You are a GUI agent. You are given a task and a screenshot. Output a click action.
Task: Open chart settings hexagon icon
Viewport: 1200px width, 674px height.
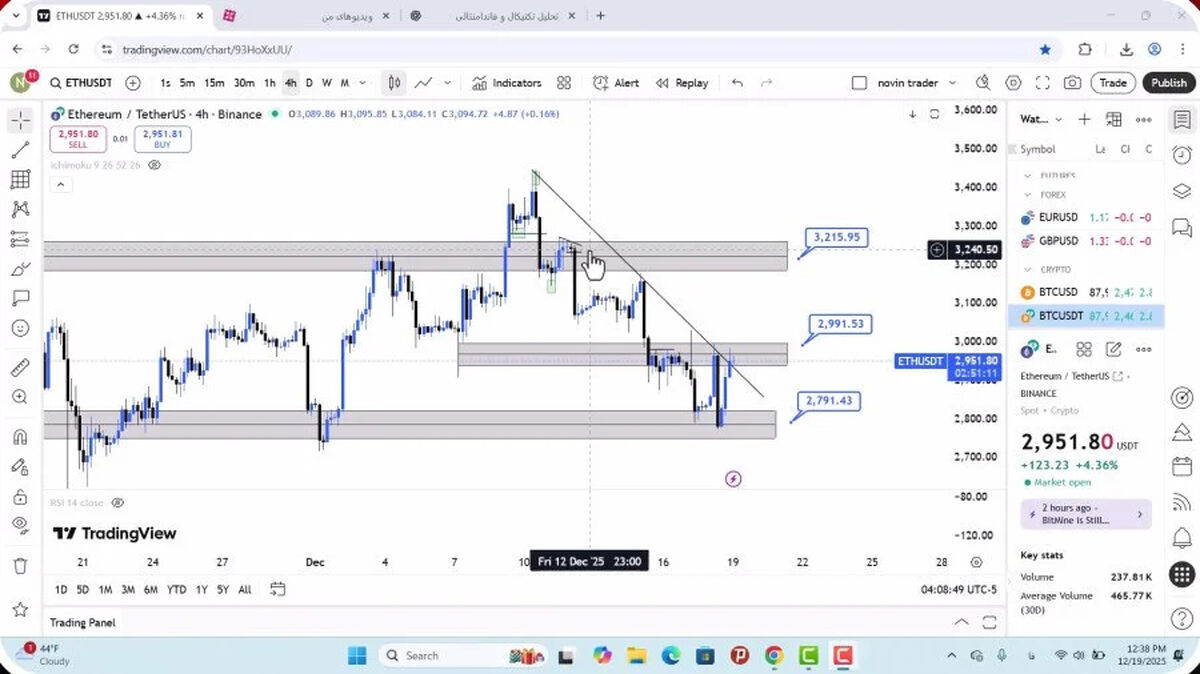tap(1013, 83)
